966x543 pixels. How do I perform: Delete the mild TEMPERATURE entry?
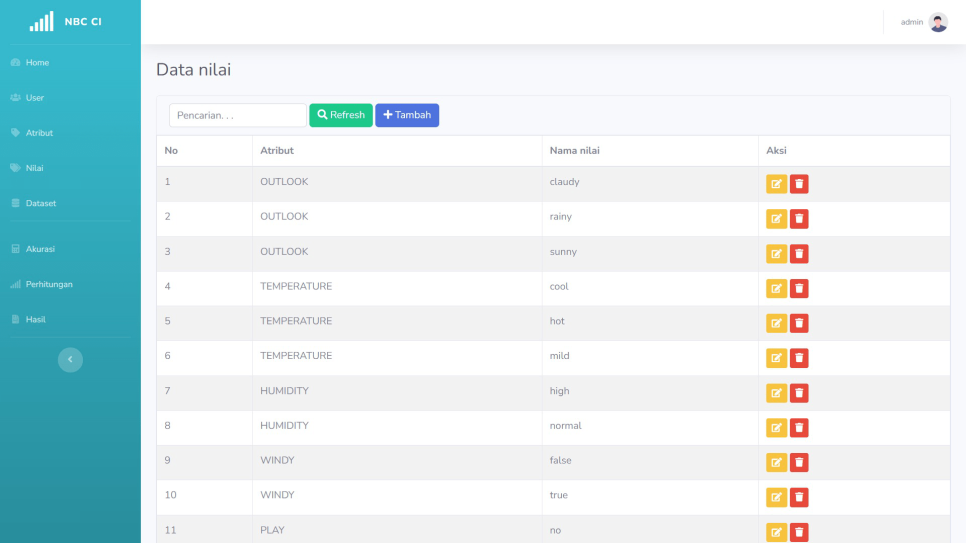799,358
